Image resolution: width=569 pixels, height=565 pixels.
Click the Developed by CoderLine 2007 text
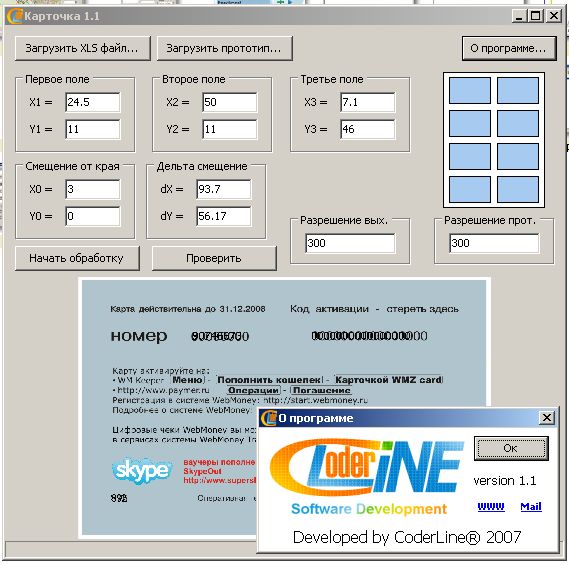click(407, 537)
